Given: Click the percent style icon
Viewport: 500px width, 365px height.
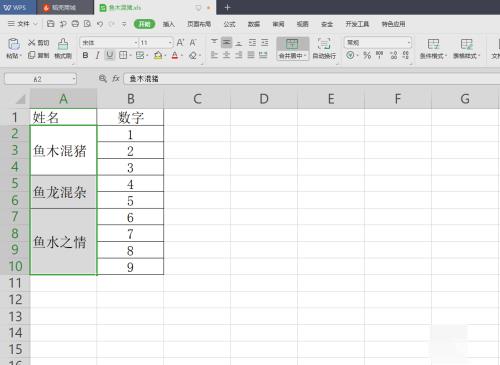Looking at the screenshot, I should pyautogui.click(x=367, y=55).
